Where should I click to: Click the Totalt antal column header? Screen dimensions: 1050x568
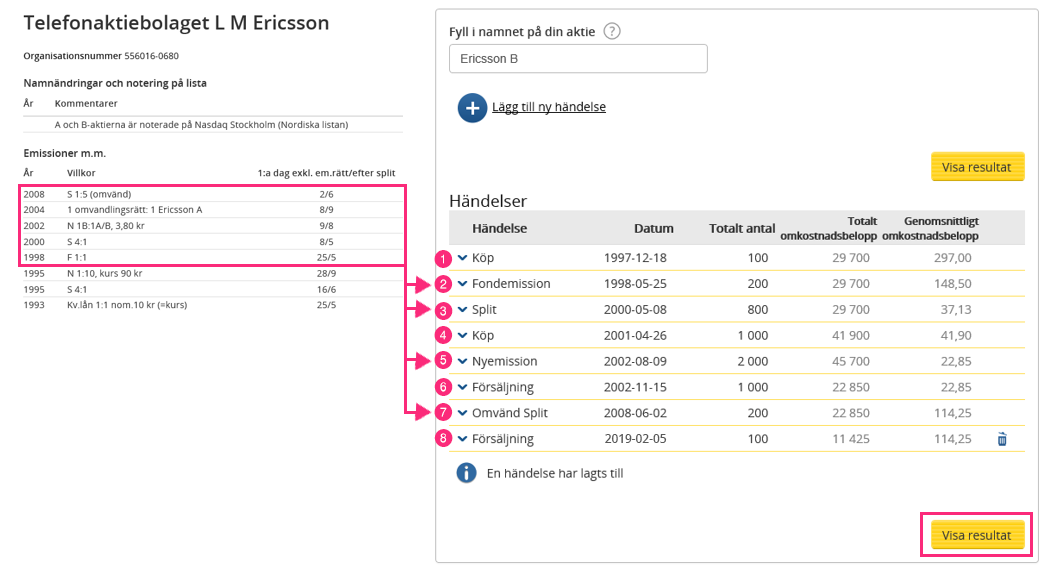tap(742, 228)
